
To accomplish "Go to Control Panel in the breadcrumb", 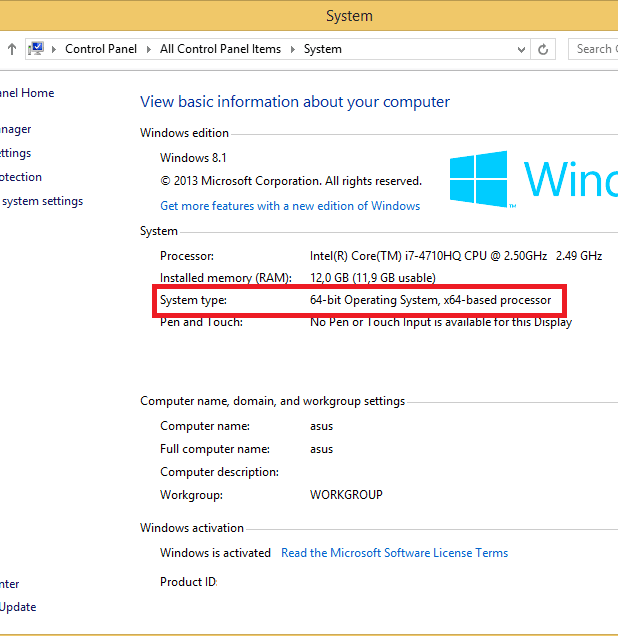I will coord(102,49).
